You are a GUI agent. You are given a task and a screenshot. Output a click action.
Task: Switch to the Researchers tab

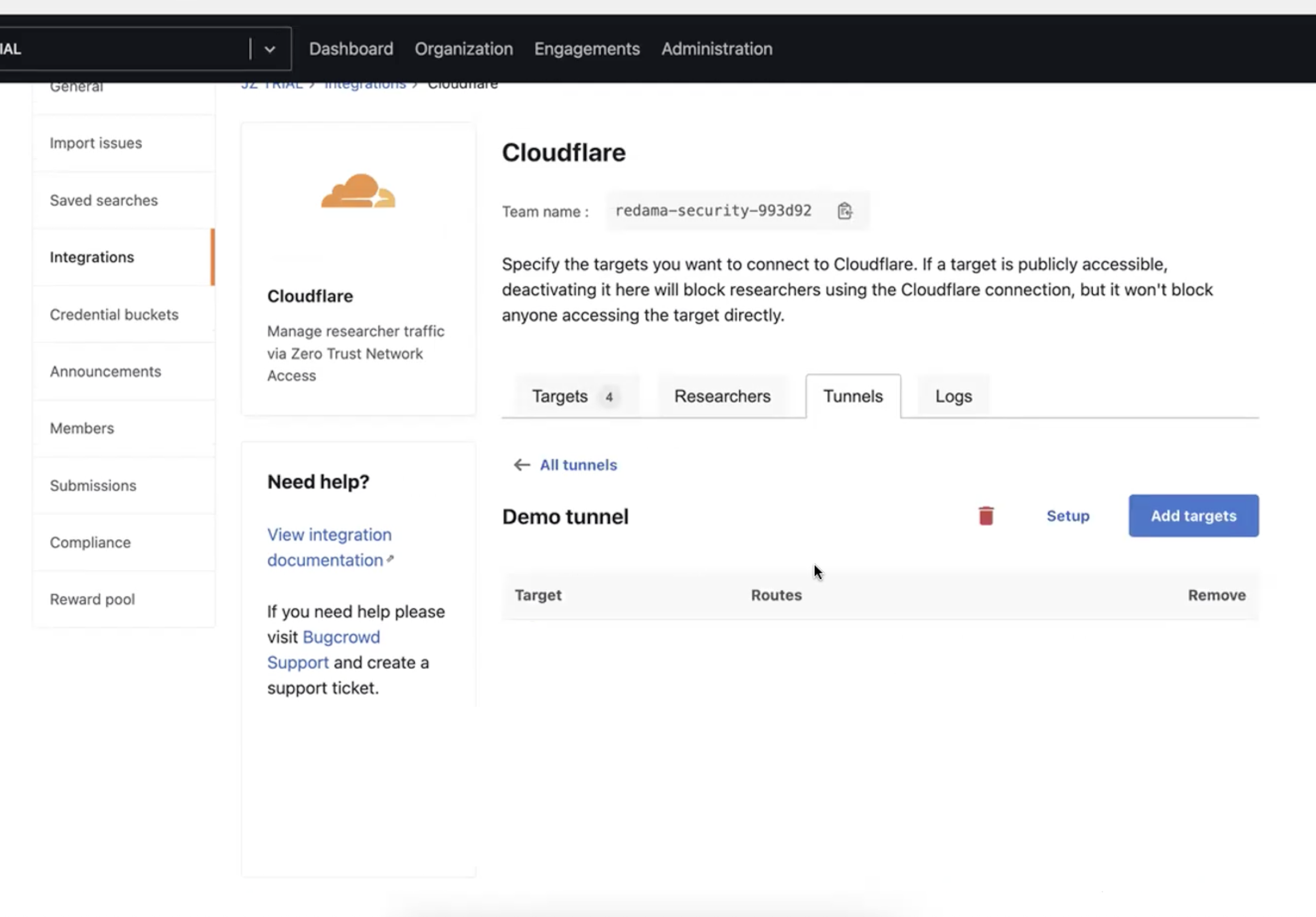point(722,396)
